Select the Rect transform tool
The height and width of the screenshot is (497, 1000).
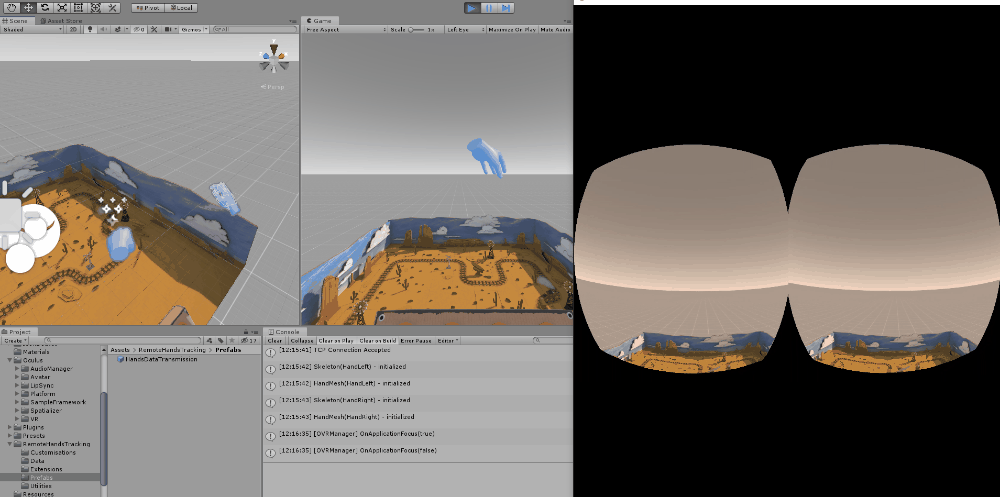(x=78, y=8)
